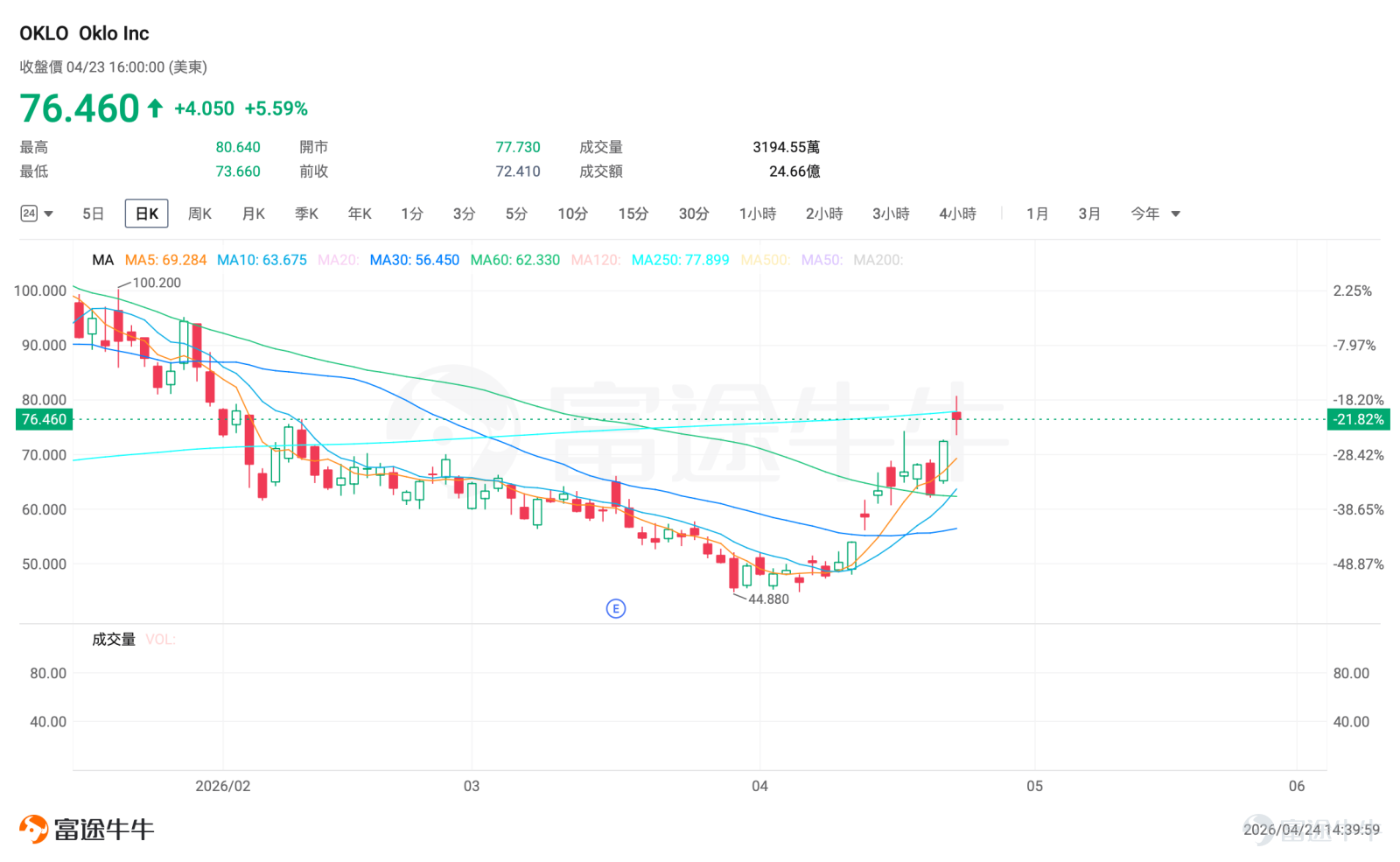Enable the faded MA50 indicator
This screenshot has width=1400, height=862.
(x=822, y=260)
